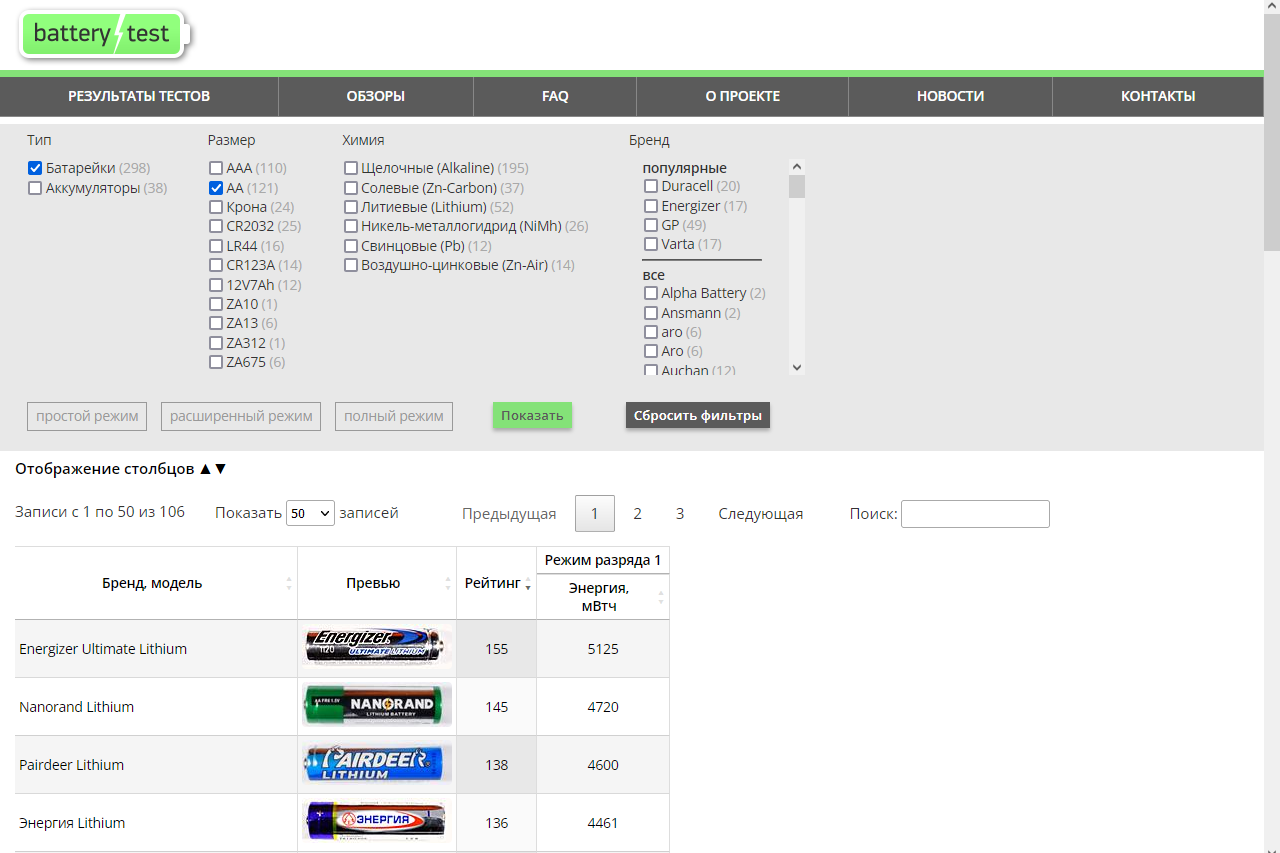Select current page 1 button

pyautogui.click(x=595, y=514)
